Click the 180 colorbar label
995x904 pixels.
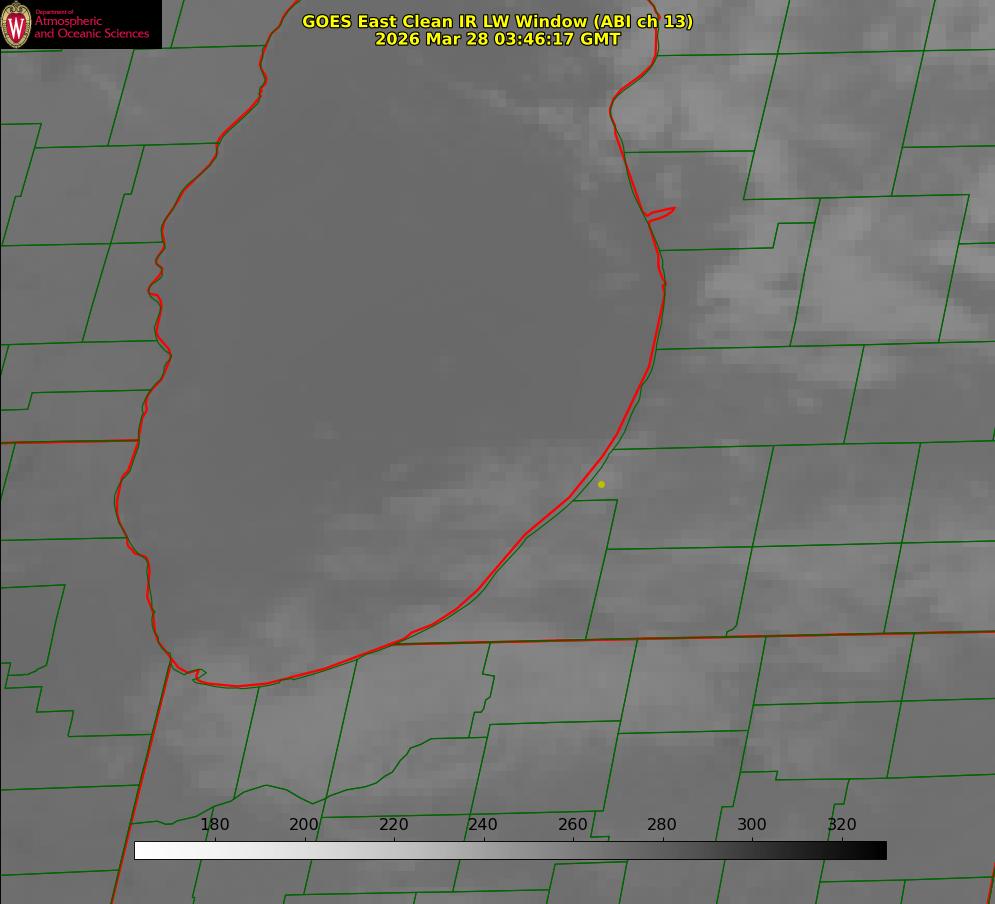[215, 825]
